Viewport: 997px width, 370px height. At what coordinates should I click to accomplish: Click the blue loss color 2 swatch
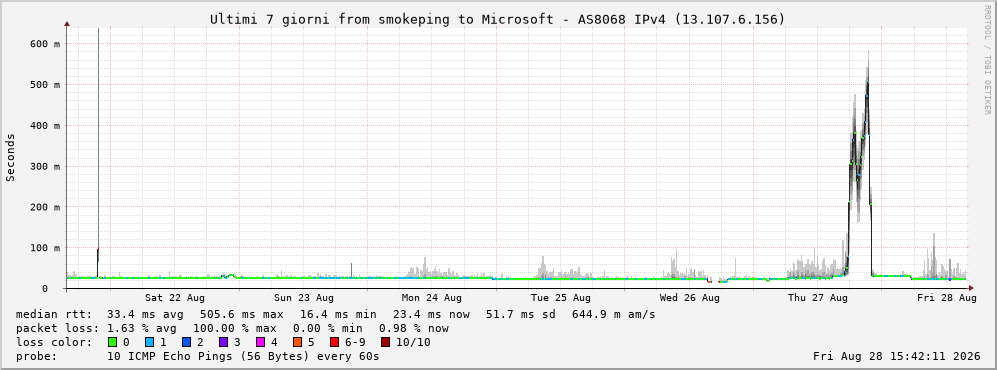click(186, 343)
